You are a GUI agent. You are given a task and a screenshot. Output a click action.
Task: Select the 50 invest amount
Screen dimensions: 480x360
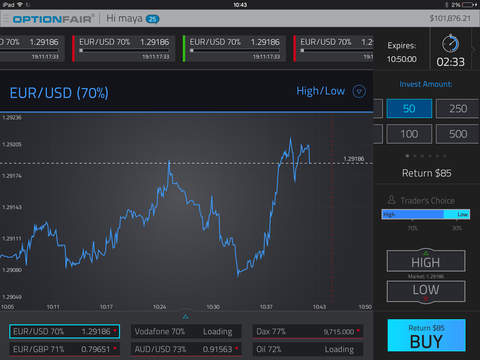(x=409, y=109)
